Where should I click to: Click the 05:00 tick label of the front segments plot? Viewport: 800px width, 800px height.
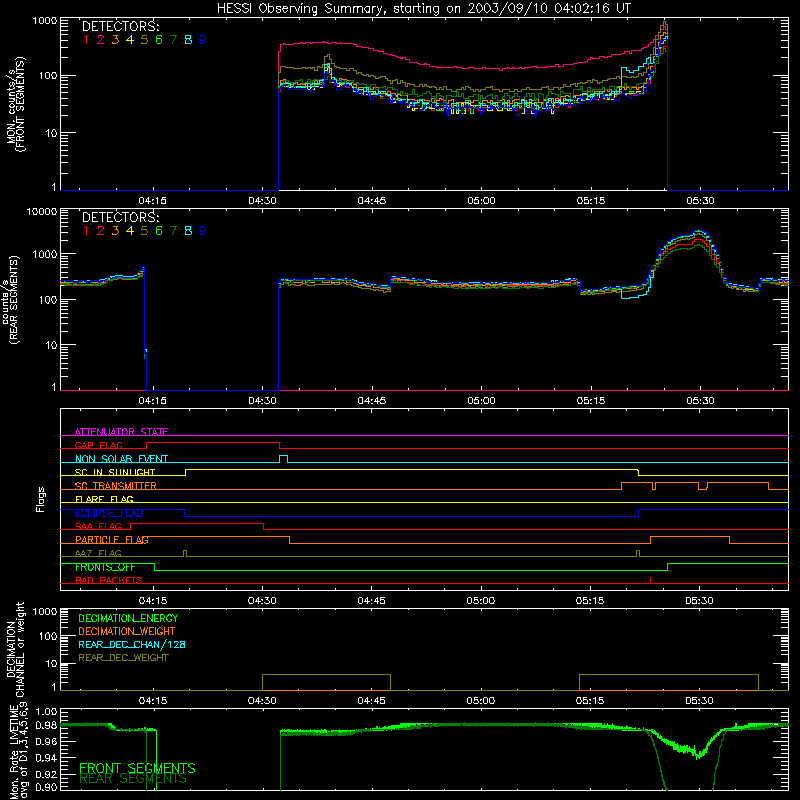point(481,201)
